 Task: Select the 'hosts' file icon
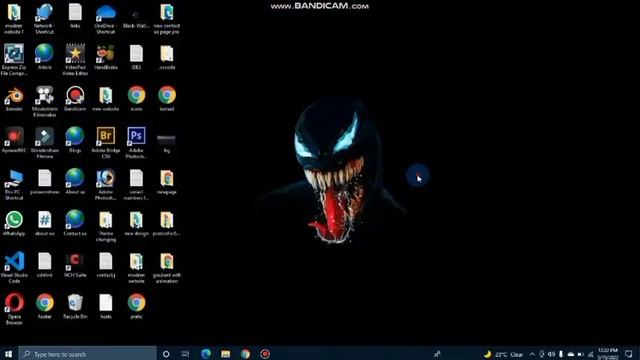[x=106, y=307]
